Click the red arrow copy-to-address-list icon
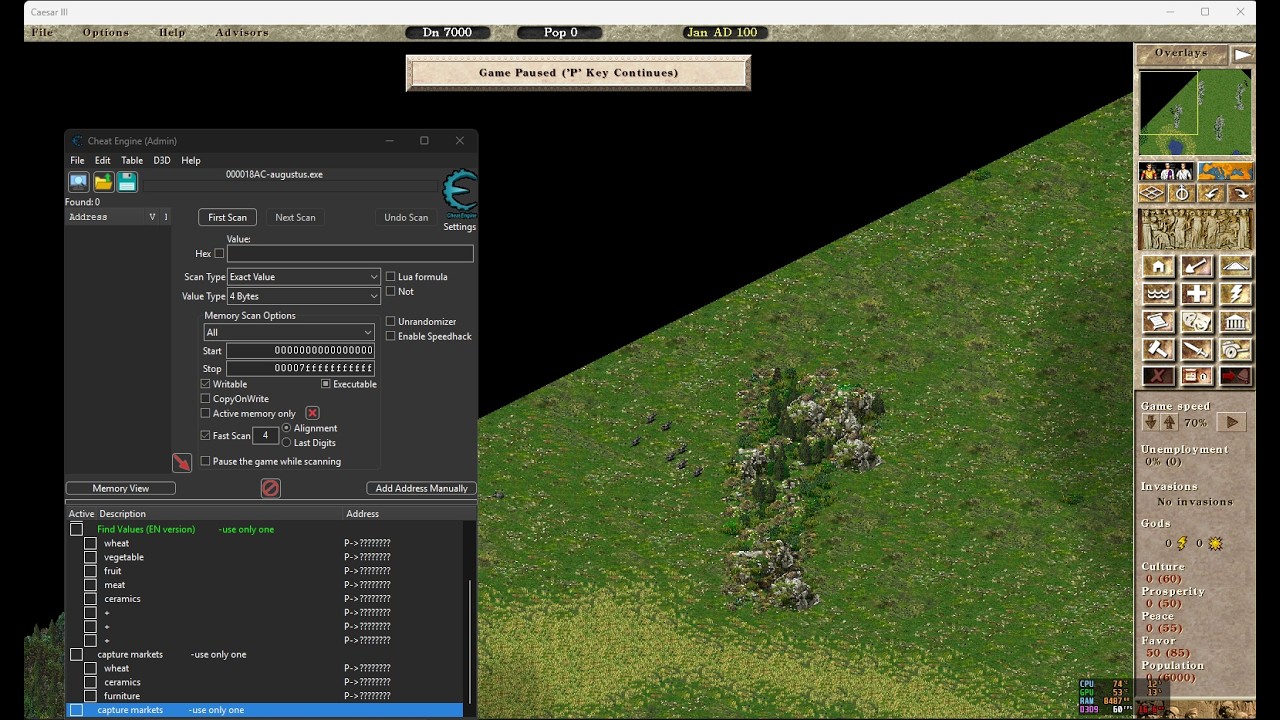The width and height of the screenshot is (1280, 720). pyautogui.click(x=181, y=462)
